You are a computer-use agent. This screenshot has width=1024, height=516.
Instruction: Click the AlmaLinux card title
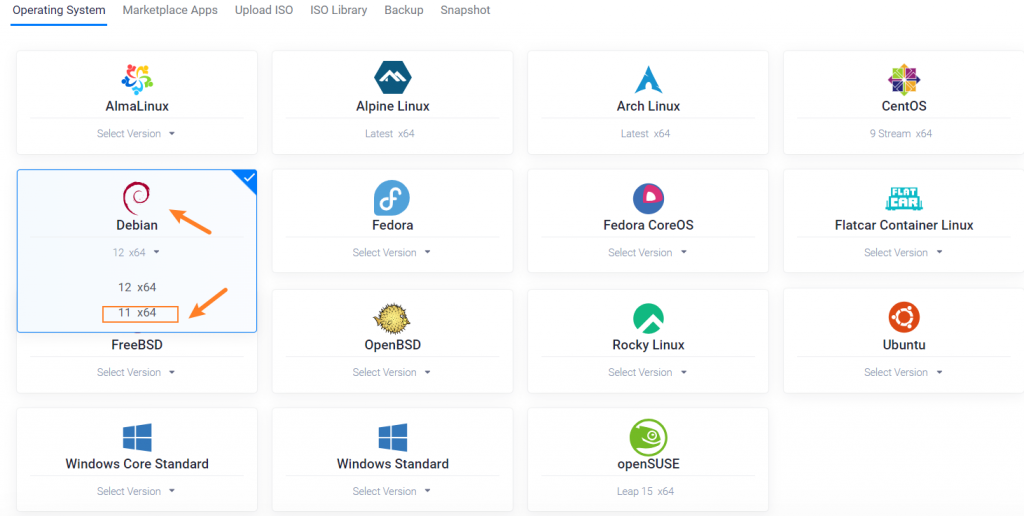pyautogui.click(x=137, y=106)
